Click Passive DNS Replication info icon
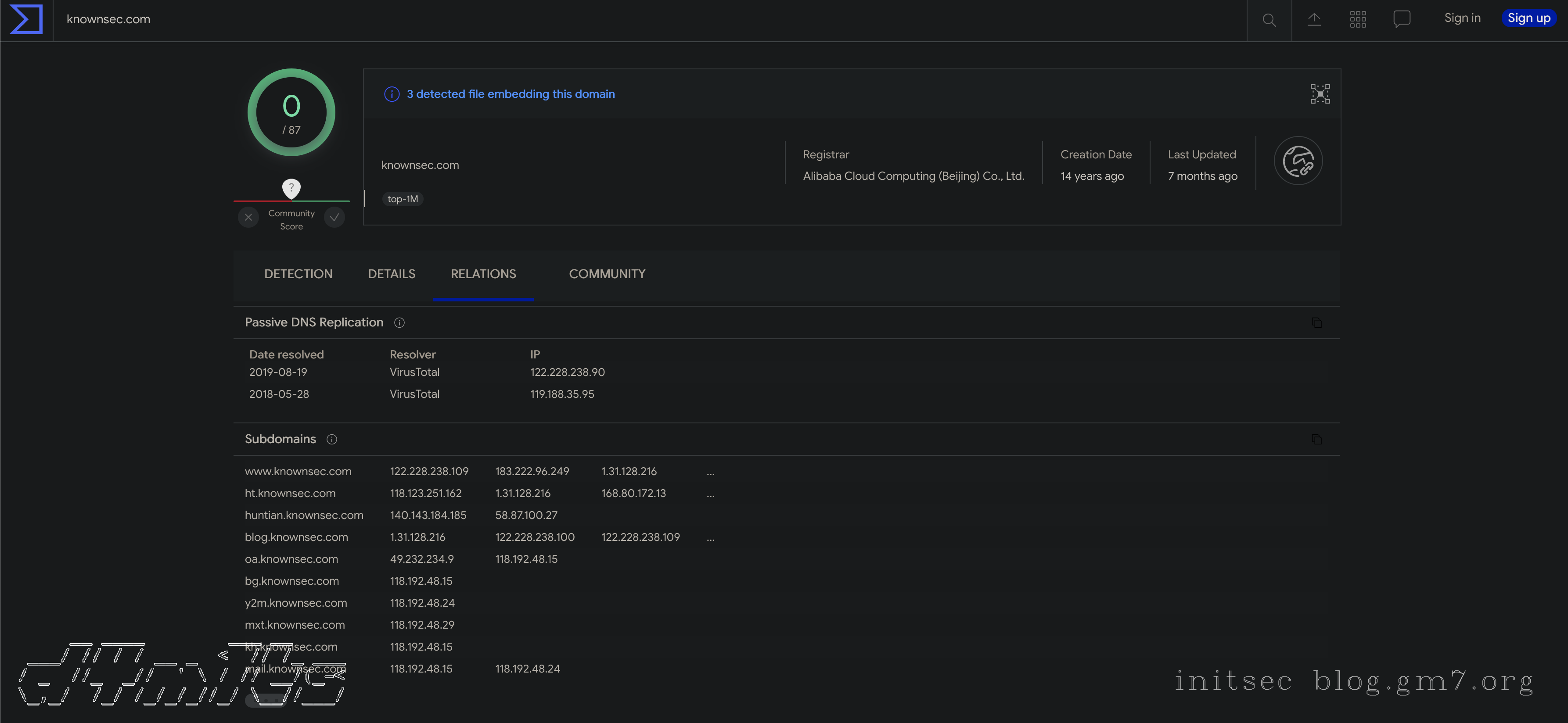The width and height of the screenshot is (1568, 723). [399, 322]
